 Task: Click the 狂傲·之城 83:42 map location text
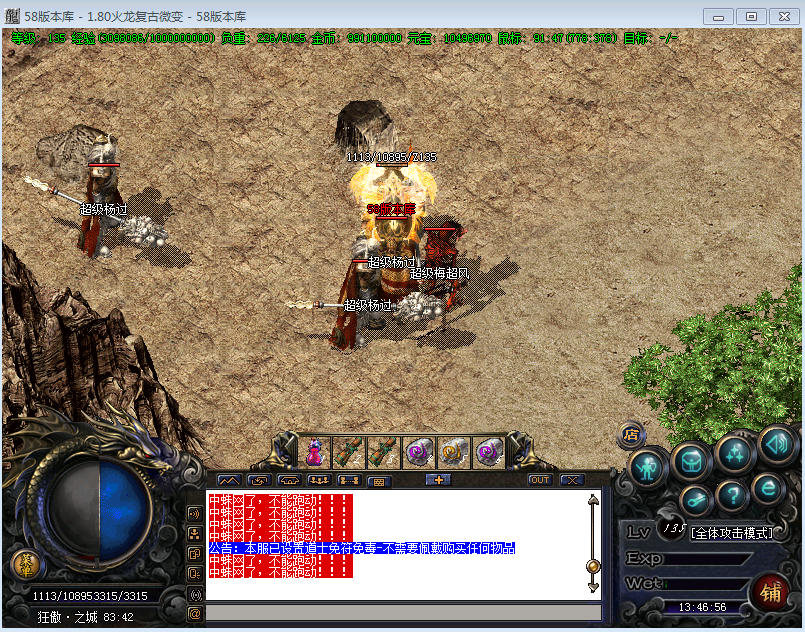coord(85,617)
